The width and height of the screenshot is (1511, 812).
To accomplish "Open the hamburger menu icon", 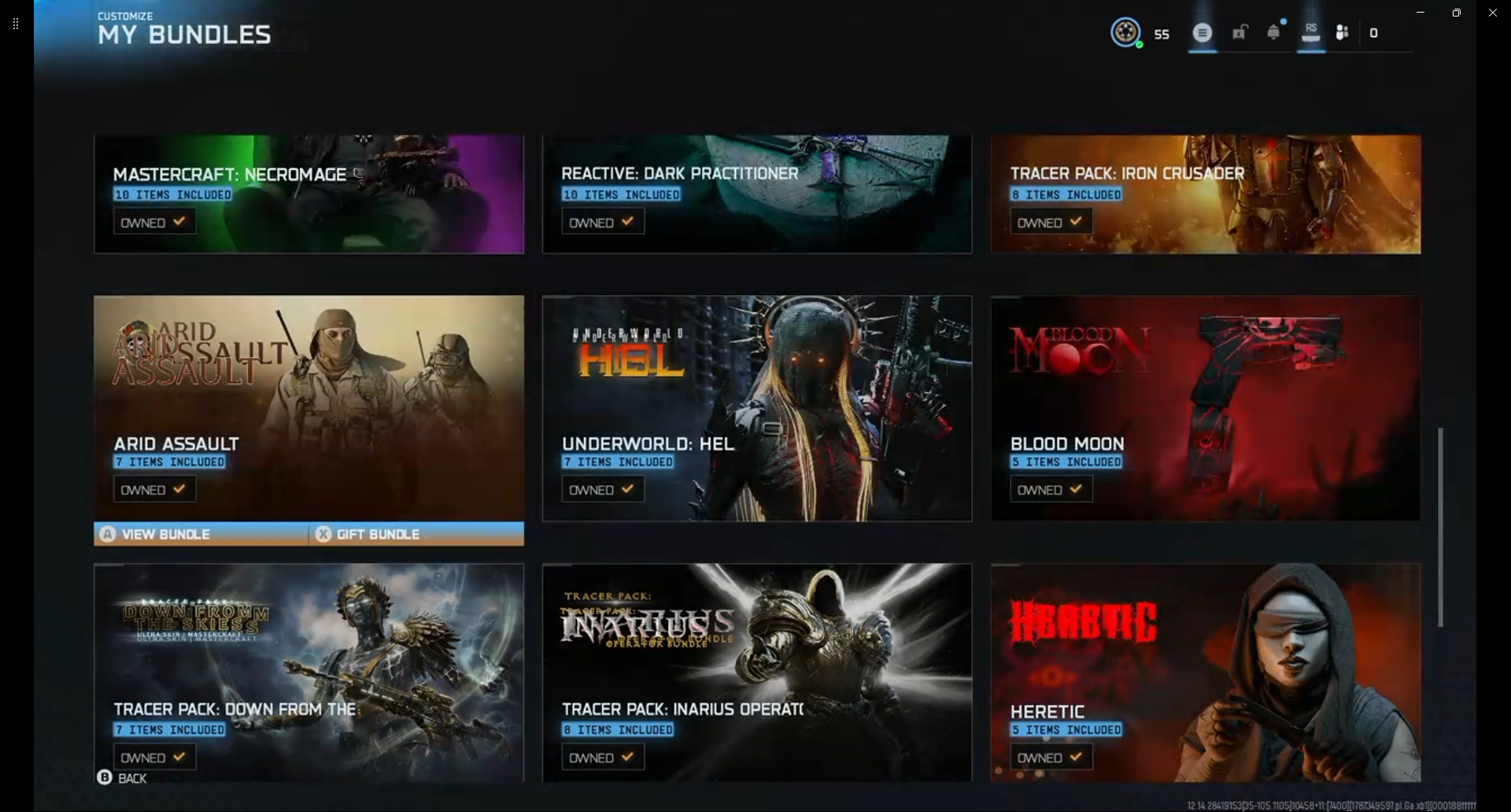I will [1202, 32].
